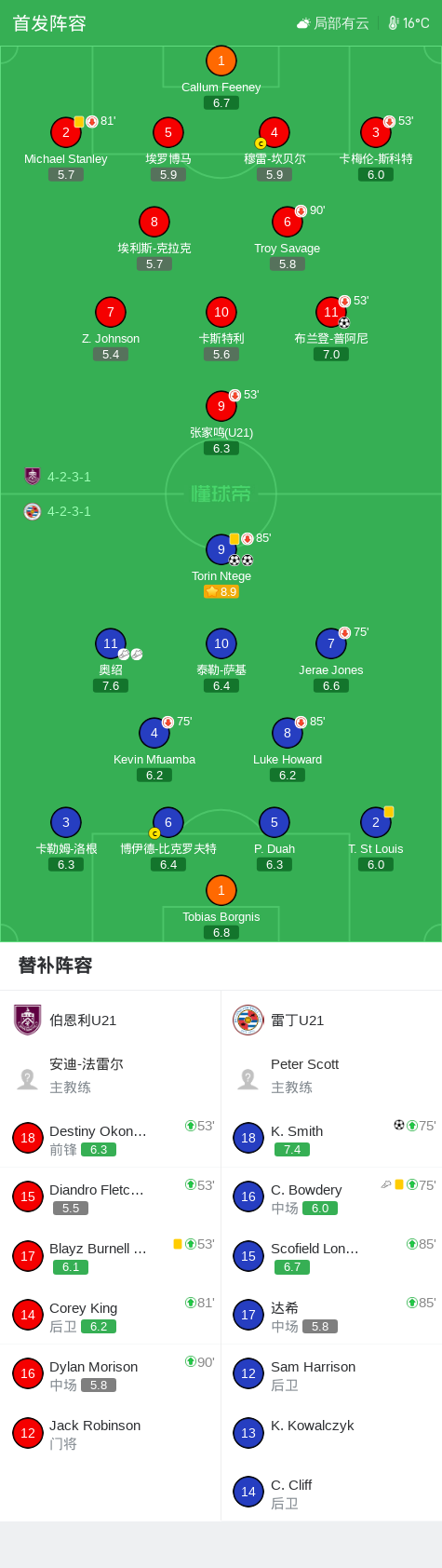This screenshot has width=442, height=1568.
Task: Click the thermometer icon showing 16°C
Action: (394, 23)
